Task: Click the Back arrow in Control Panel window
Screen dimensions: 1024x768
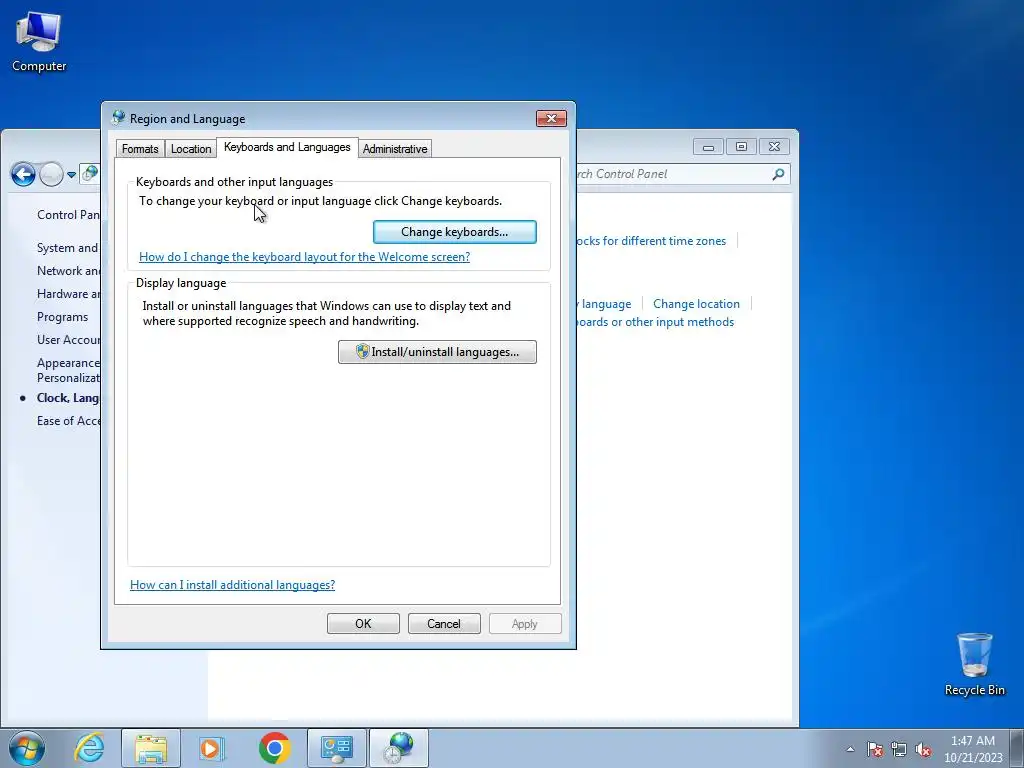Action: point(24,174)
